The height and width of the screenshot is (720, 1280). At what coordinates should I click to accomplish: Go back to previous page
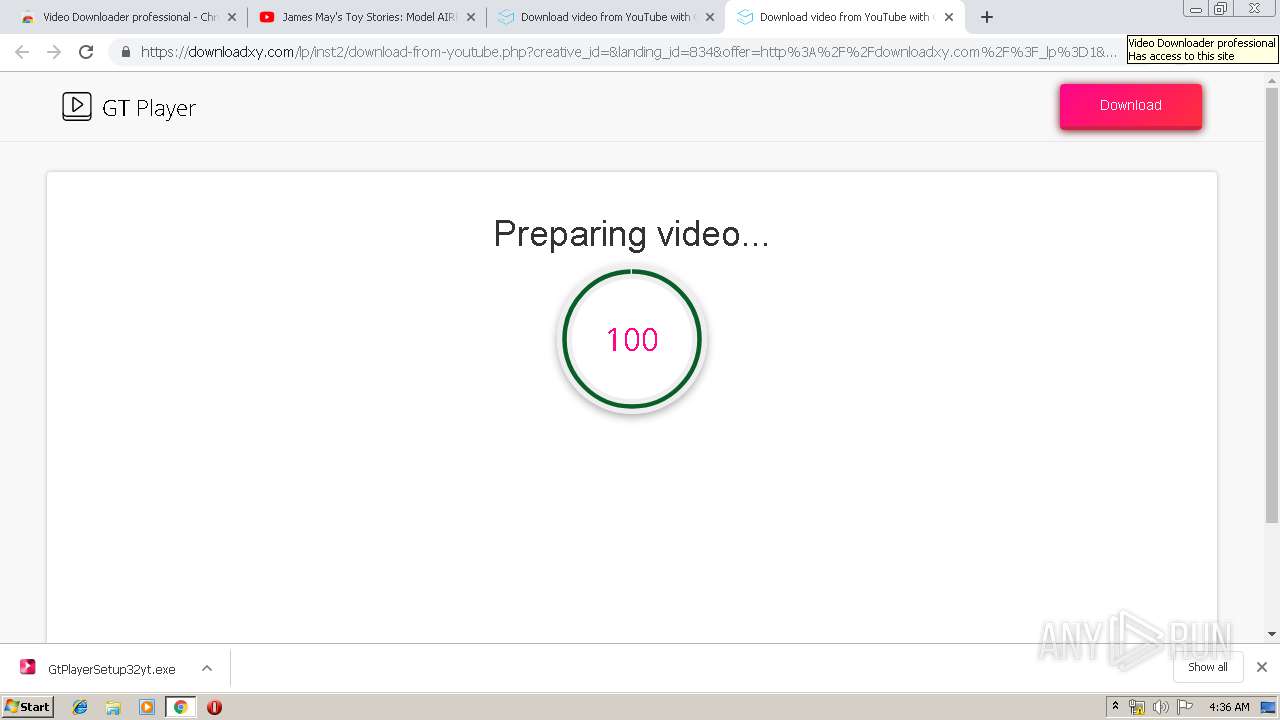point(22,52)
